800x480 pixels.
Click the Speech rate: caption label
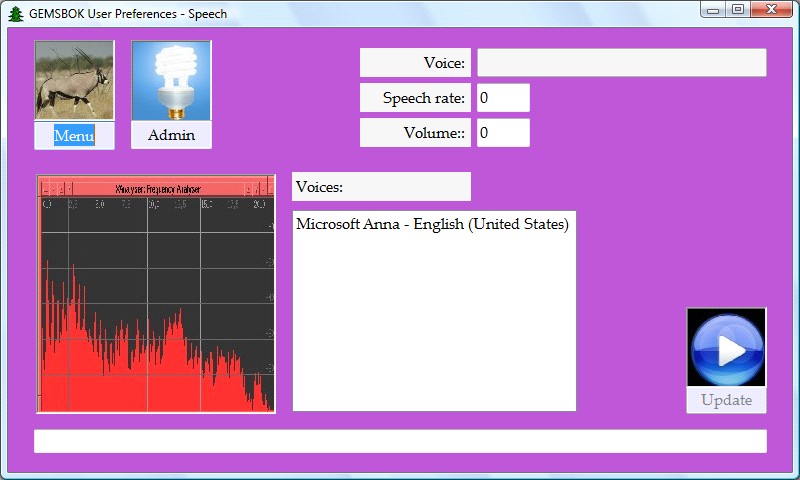(415, 98)
